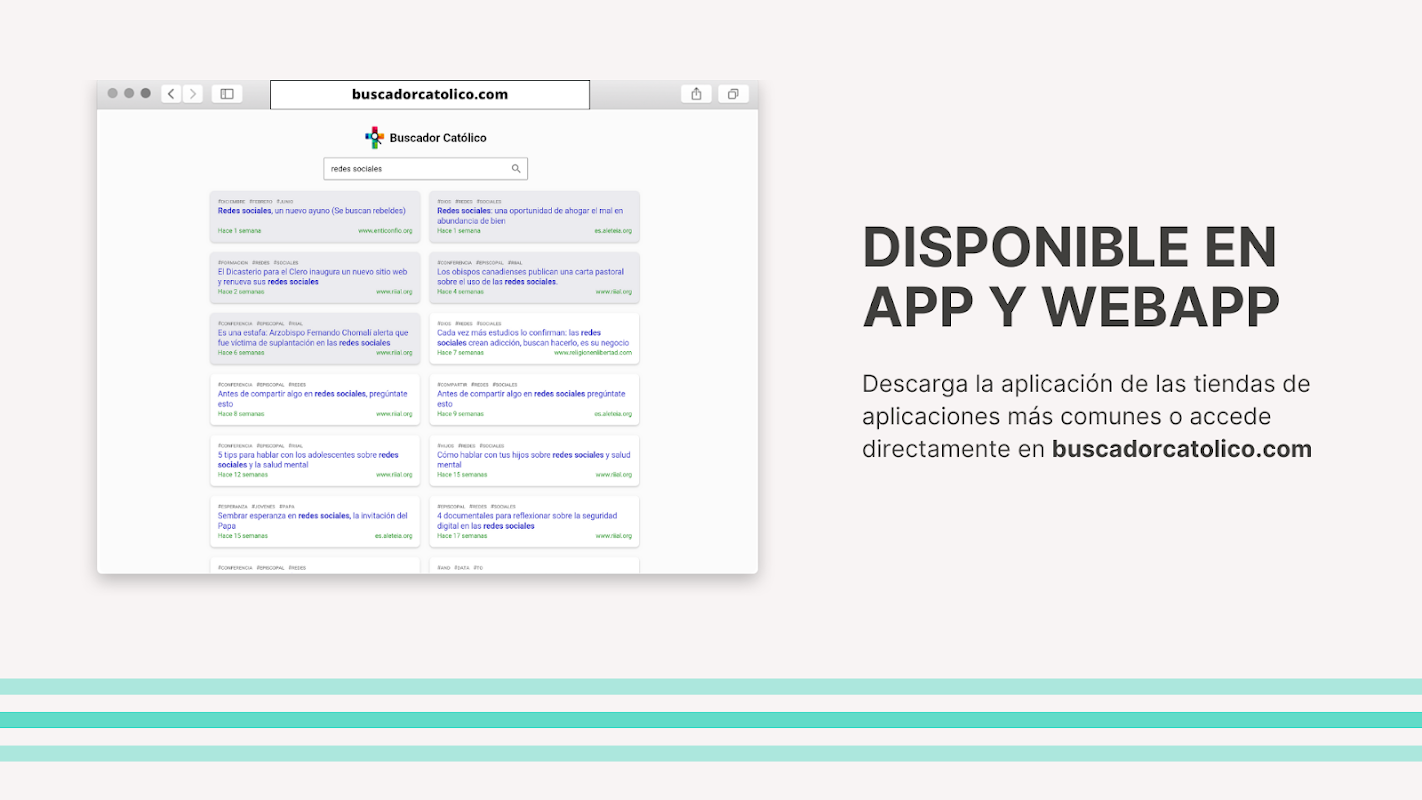Click 'Hace 7 semanas' timestamp
The height and width of the screenshot is (800, 1422).
click(460, 352)
